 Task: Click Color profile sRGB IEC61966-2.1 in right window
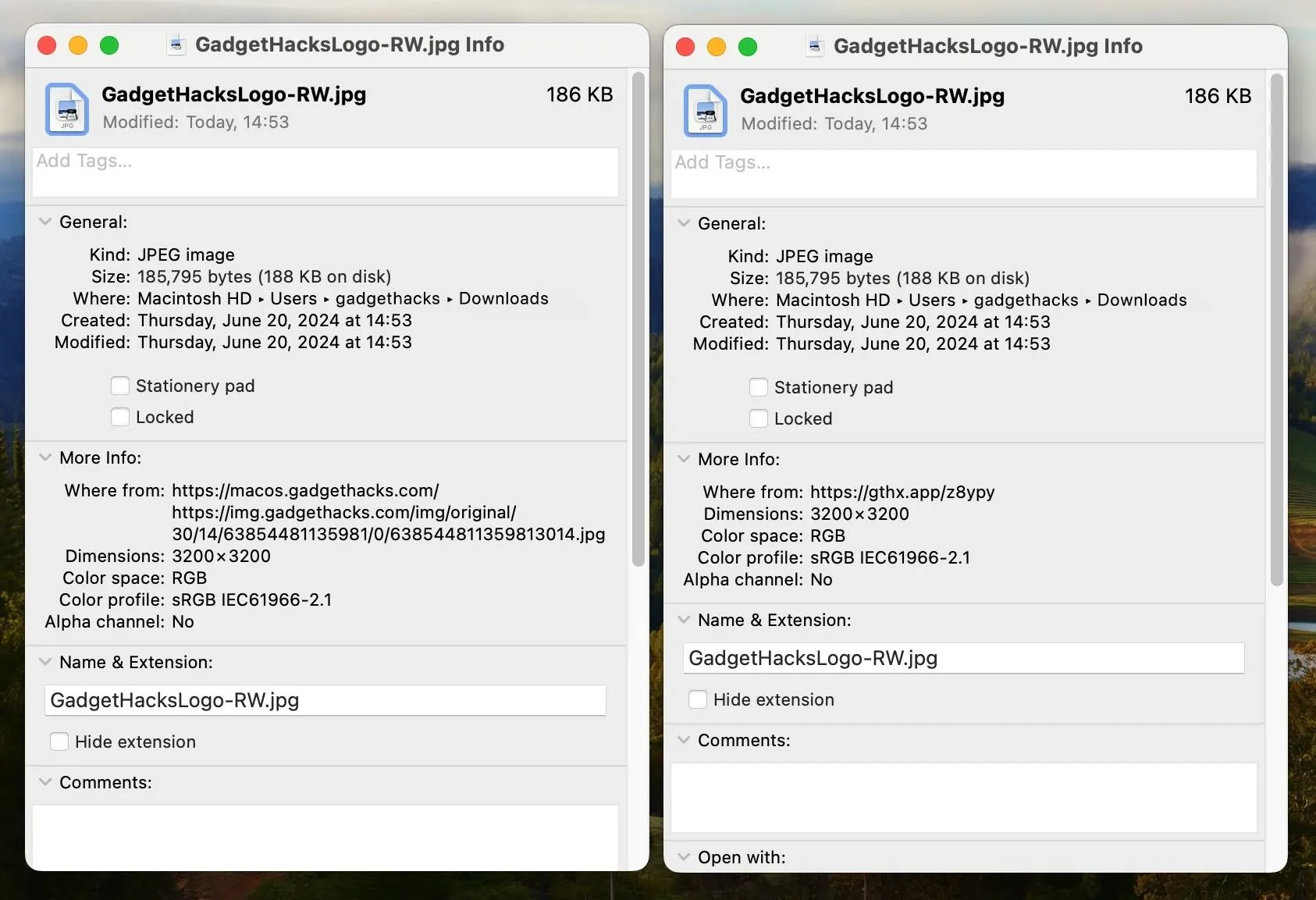click(x=890, y=557)
